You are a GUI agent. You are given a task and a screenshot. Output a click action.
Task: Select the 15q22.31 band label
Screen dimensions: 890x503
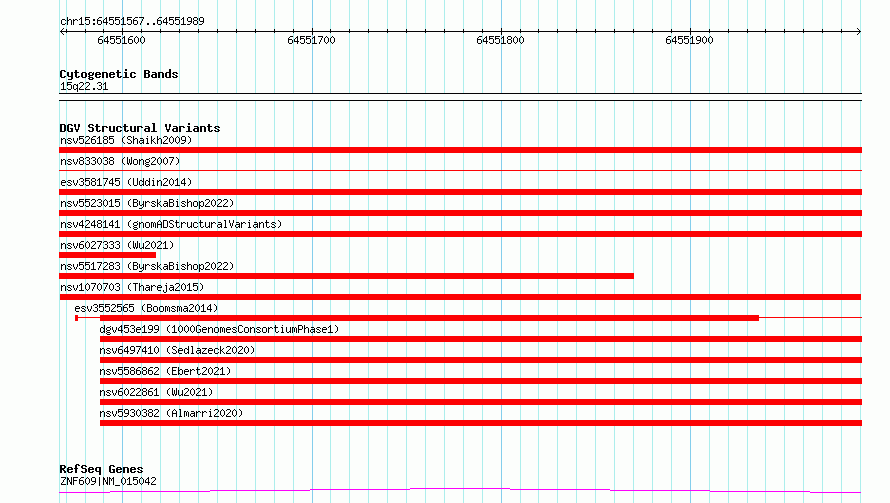tap(84, 86)
